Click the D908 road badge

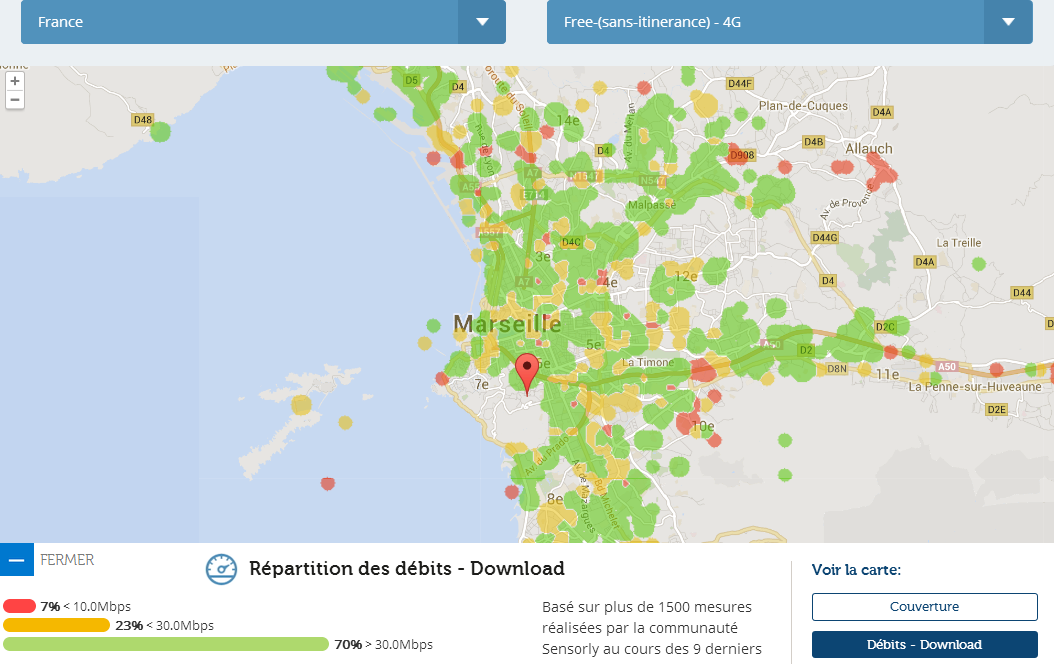coord(742,155)
